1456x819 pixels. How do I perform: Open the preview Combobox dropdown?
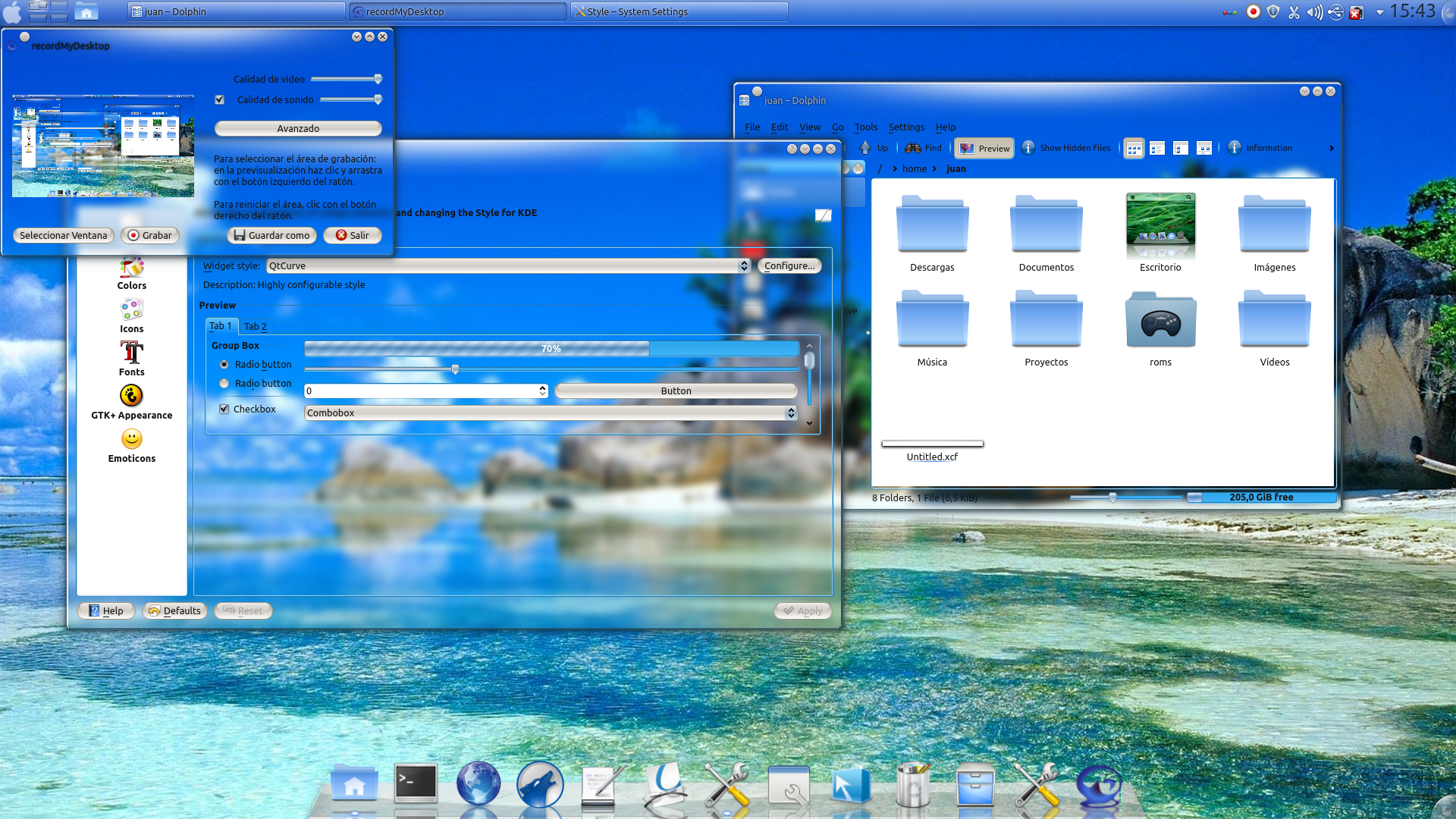point(551,413)
